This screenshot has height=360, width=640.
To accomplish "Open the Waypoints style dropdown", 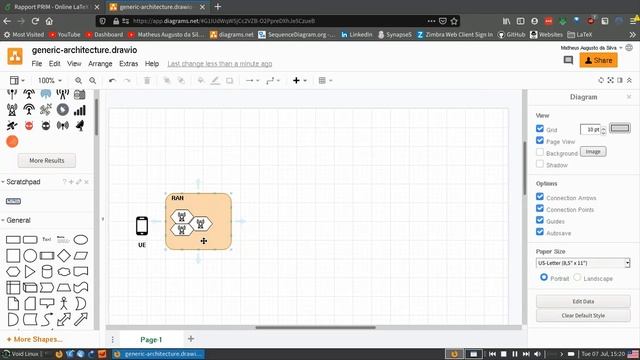I will point(273,81).
